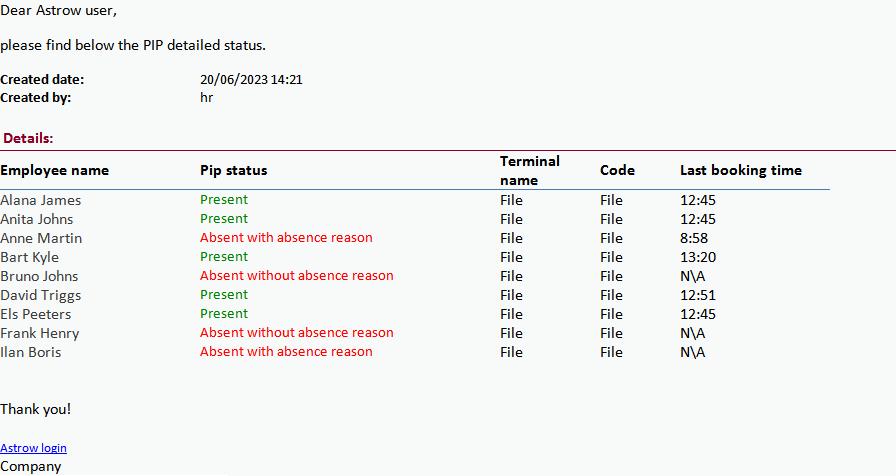896x476 pixels.
Task: Select the Terminal name column header
Action: 529,170
